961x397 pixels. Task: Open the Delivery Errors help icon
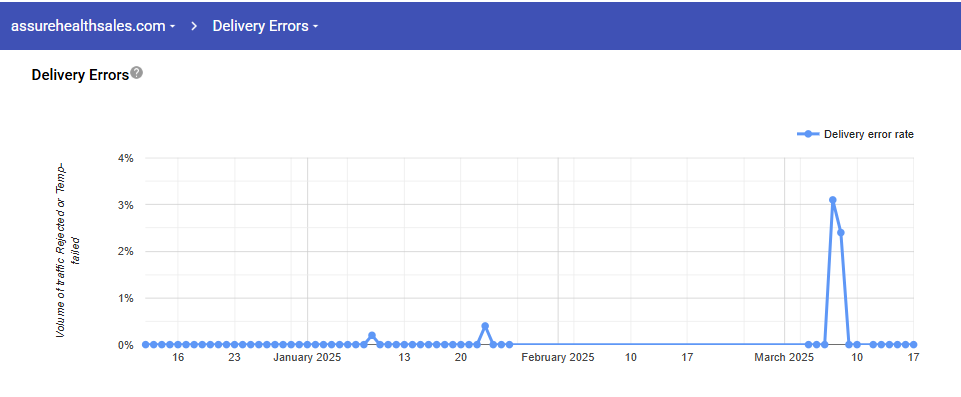pyautogui.click(x=137, y=74)
